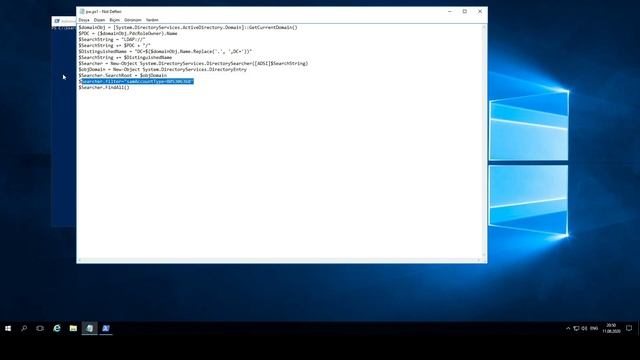Open the Düzen menu

tap(99, 20)
